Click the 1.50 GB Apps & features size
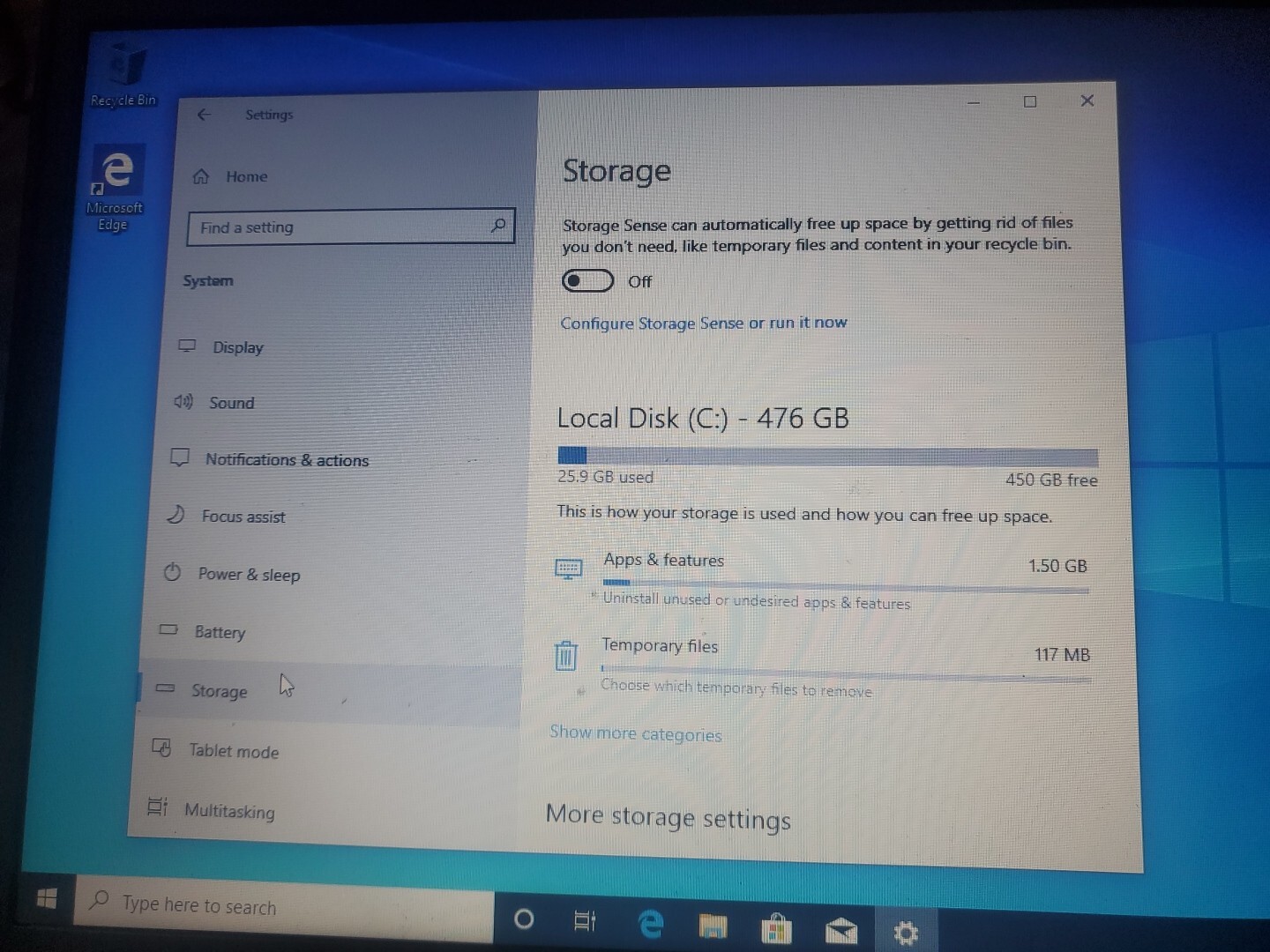The height and width of the screenshot is (952, 1270). [1057, 566]
